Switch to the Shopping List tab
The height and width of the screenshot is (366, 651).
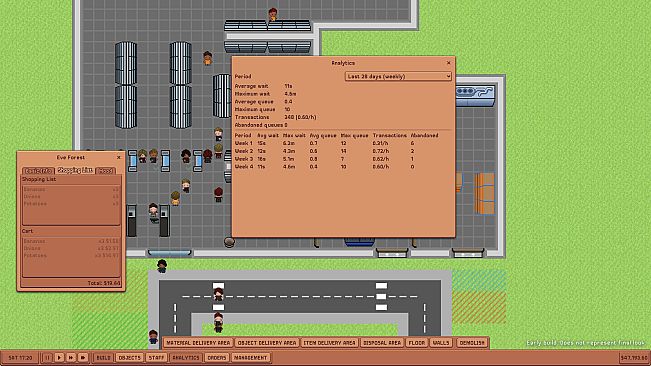[x=75, y=171]
